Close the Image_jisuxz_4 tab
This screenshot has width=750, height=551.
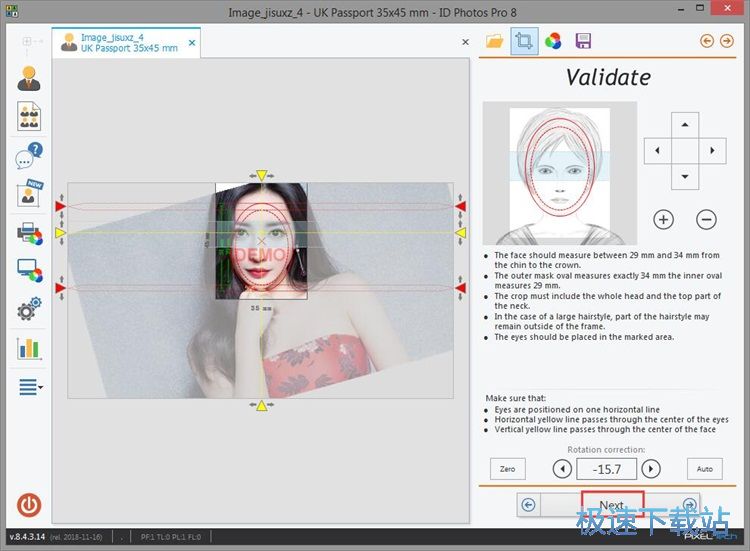pos(465,43)
